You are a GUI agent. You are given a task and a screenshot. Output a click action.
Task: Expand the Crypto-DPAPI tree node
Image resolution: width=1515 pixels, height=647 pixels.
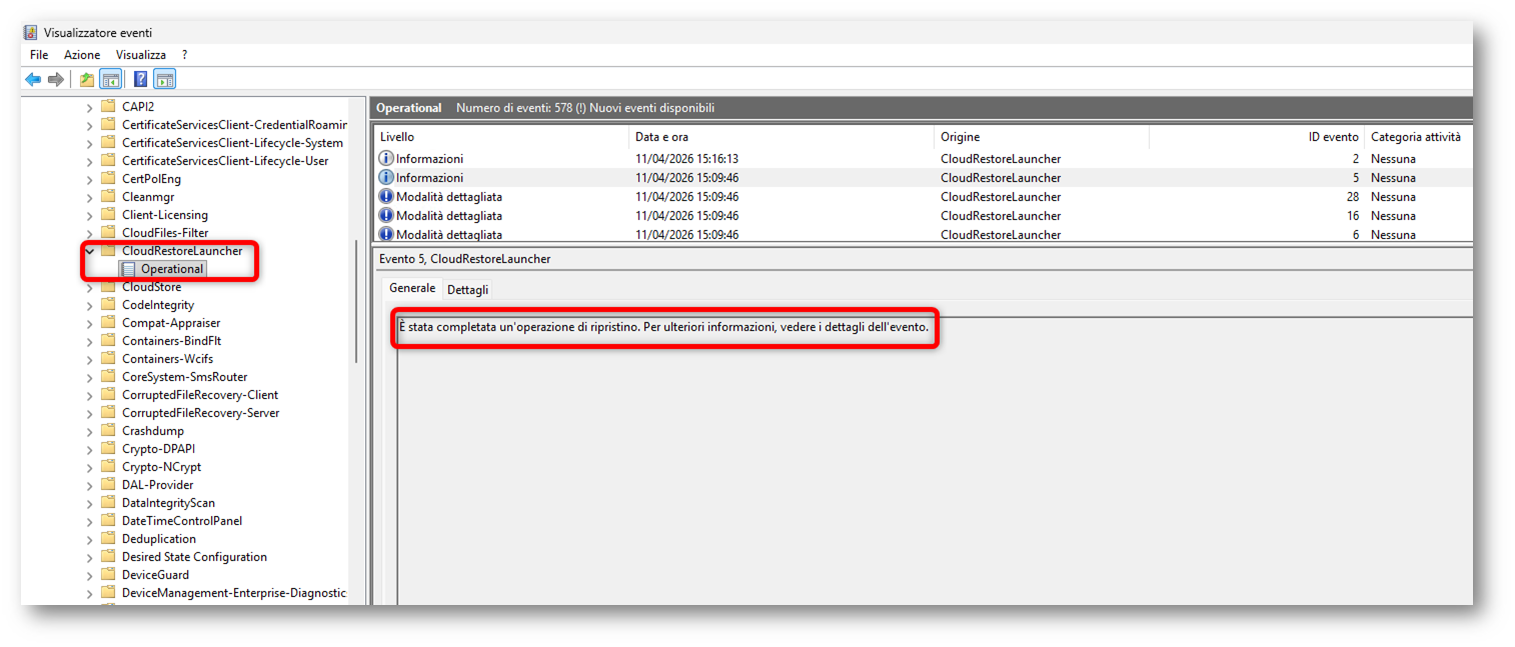pos(90,449)
